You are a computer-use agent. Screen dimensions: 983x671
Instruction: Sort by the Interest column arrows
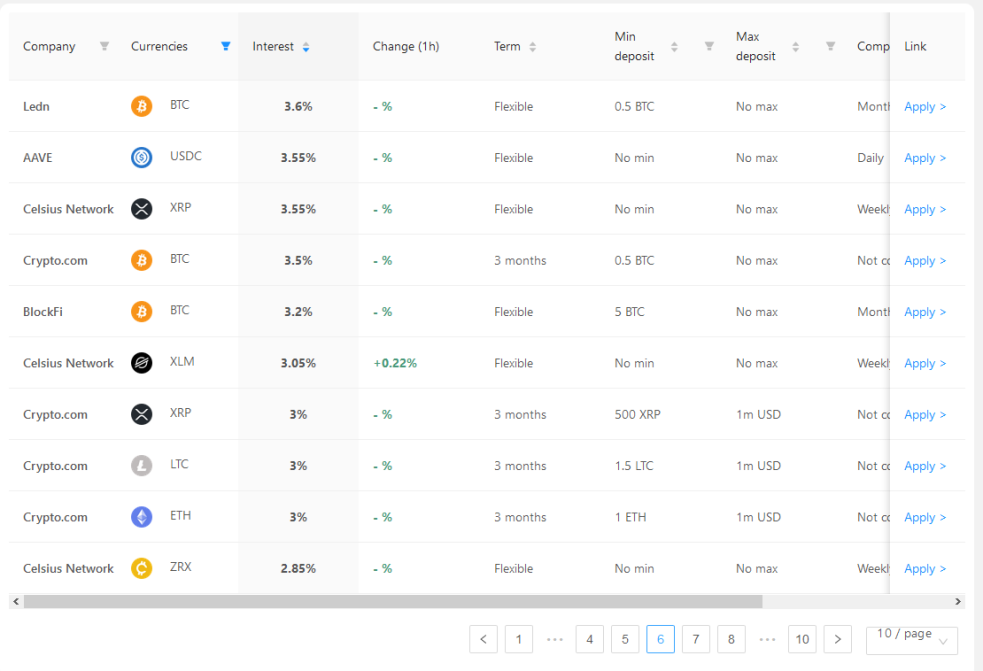(x=306, y=47)
